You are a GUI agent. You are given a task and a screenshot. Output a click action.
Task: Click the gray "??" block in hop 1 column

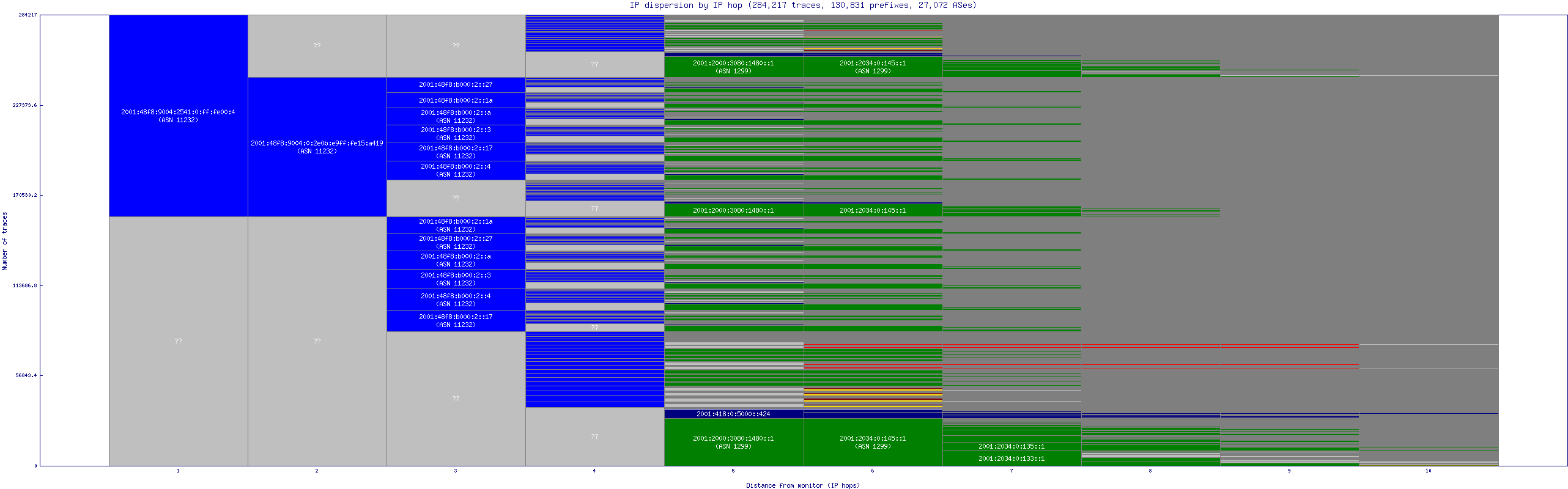[x=178, y=341]
